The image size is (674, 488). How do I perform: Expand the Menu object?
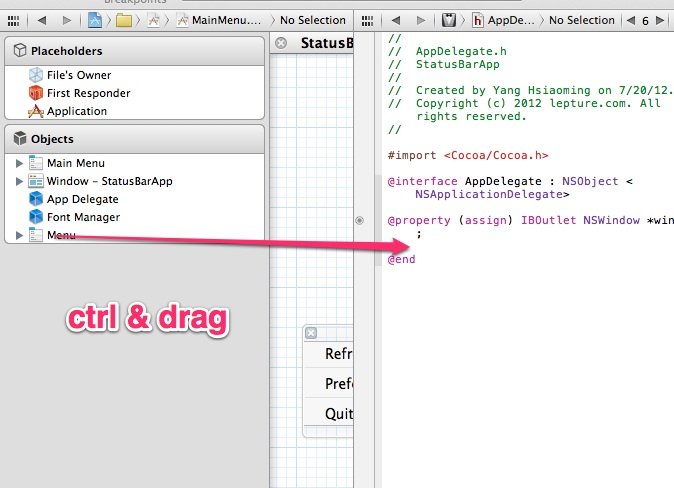[x=19, y=235]
